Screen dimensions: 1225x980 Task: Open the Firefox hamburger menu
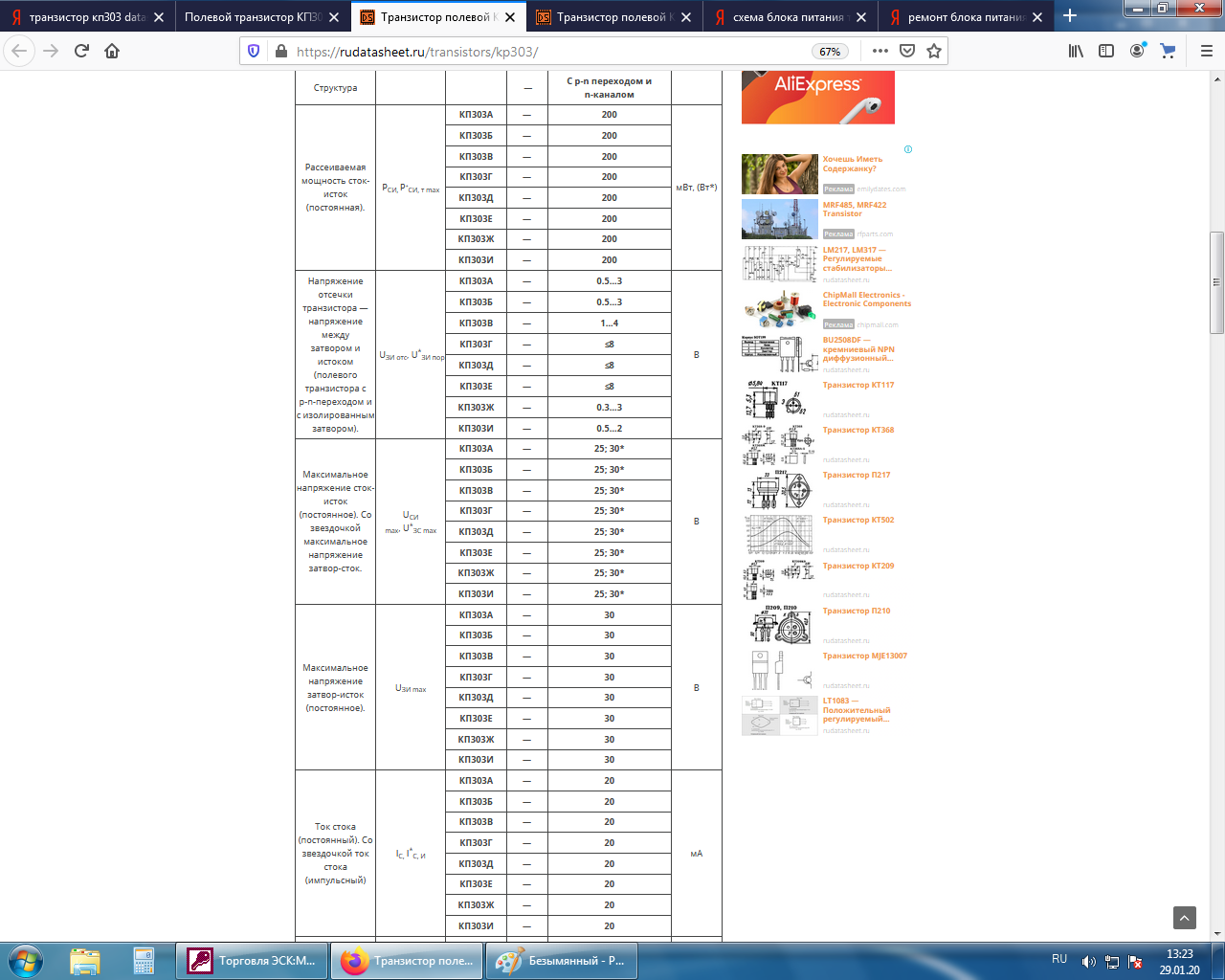pos(1206,51)
